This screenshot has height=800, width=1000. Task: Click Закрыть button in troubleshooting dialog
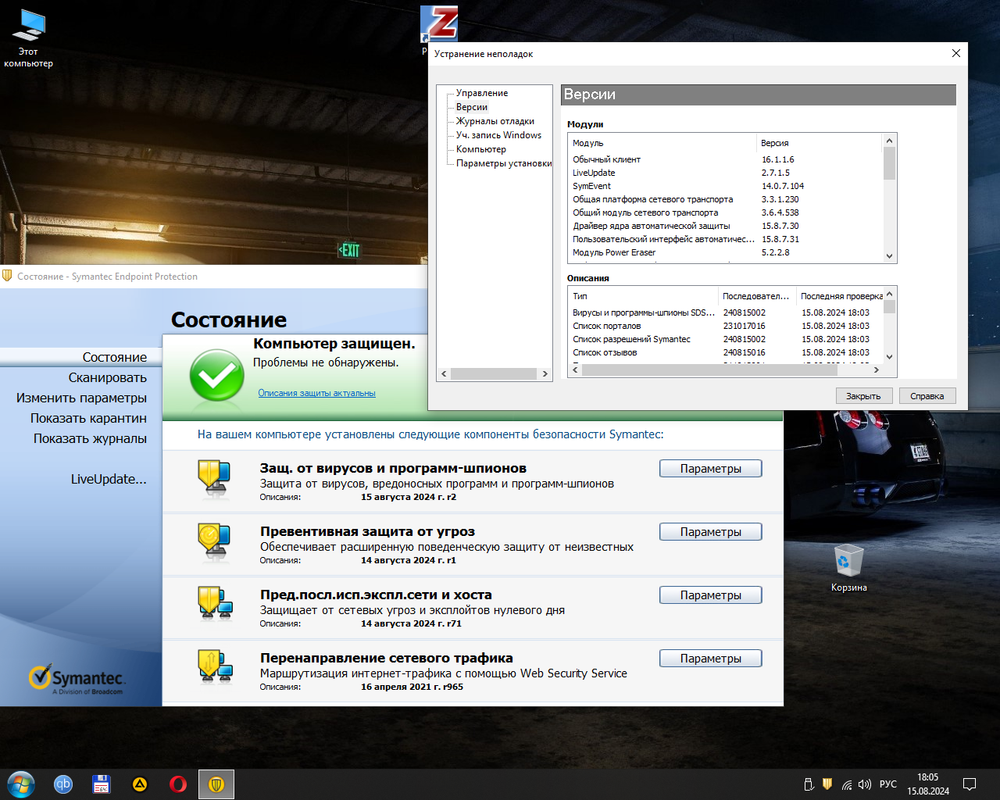pyautogui.click(x=864, y=396)
